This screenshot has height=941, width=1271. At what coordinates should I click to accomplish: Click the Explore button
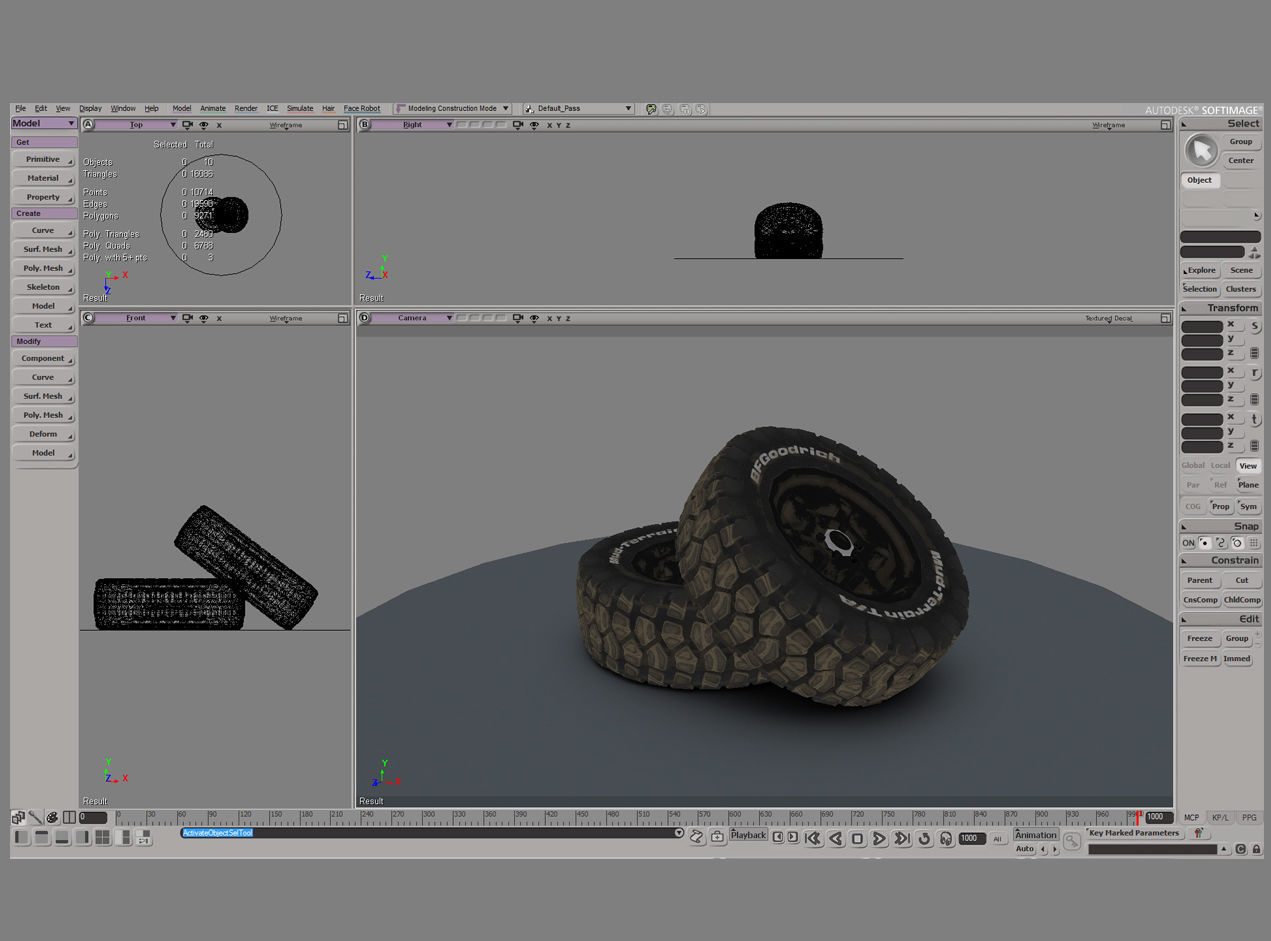click(1200, 270)
